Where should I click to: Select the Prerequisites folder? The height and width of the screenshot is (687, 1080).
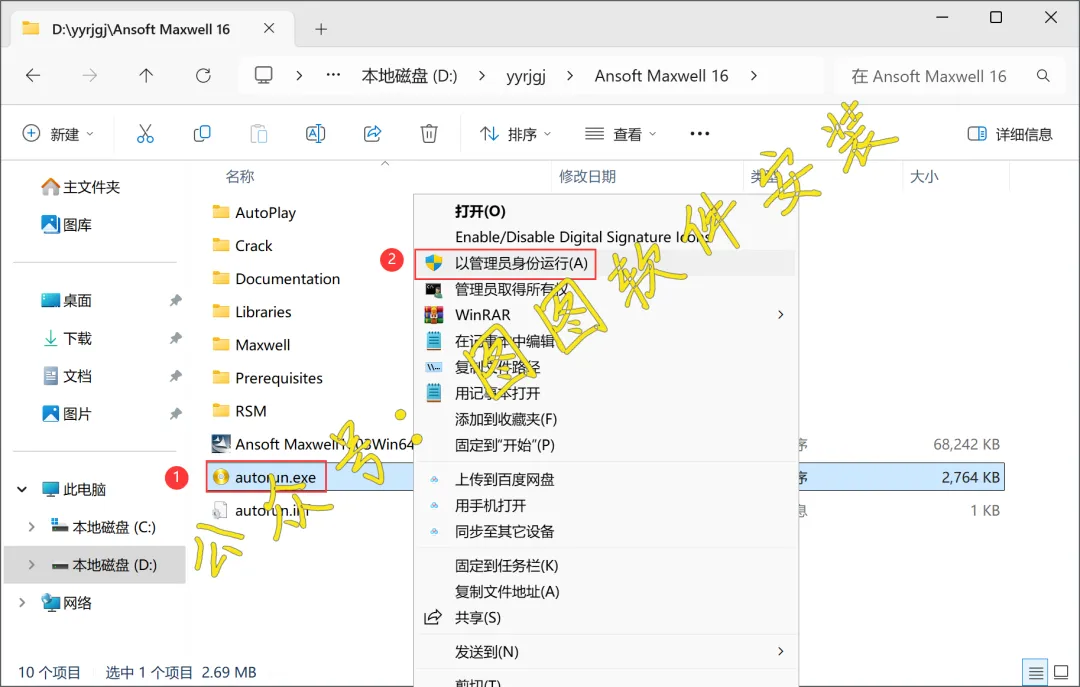[x=267, y=378]
